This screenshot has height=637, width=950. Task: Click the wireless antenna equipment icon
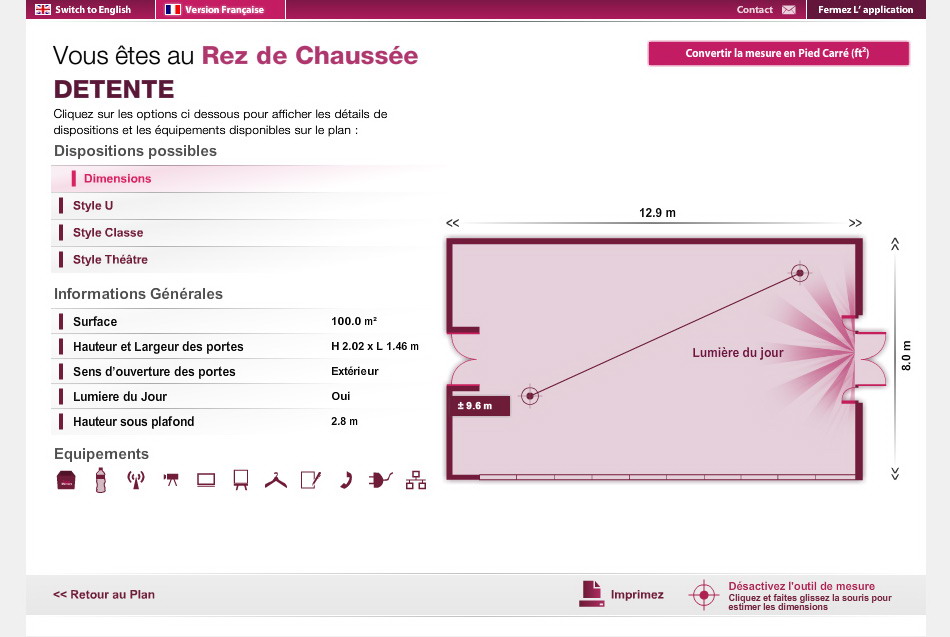pyautogui.click(x=136, y=480)
